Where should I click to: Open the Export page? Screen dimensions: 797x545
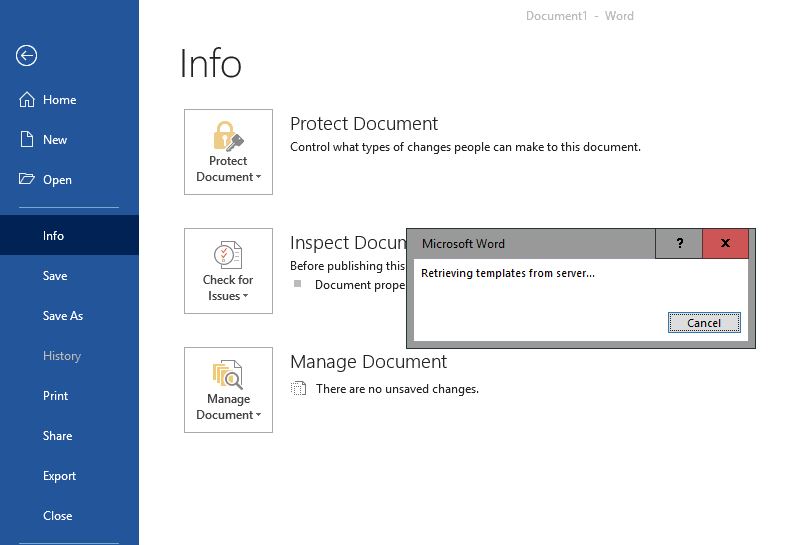tap(69, 475)
